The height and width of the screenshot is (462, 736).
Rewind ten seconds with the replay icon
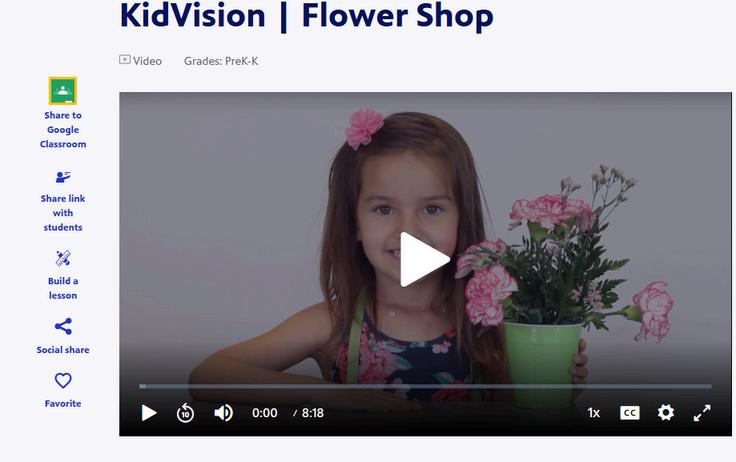point(185,413)
